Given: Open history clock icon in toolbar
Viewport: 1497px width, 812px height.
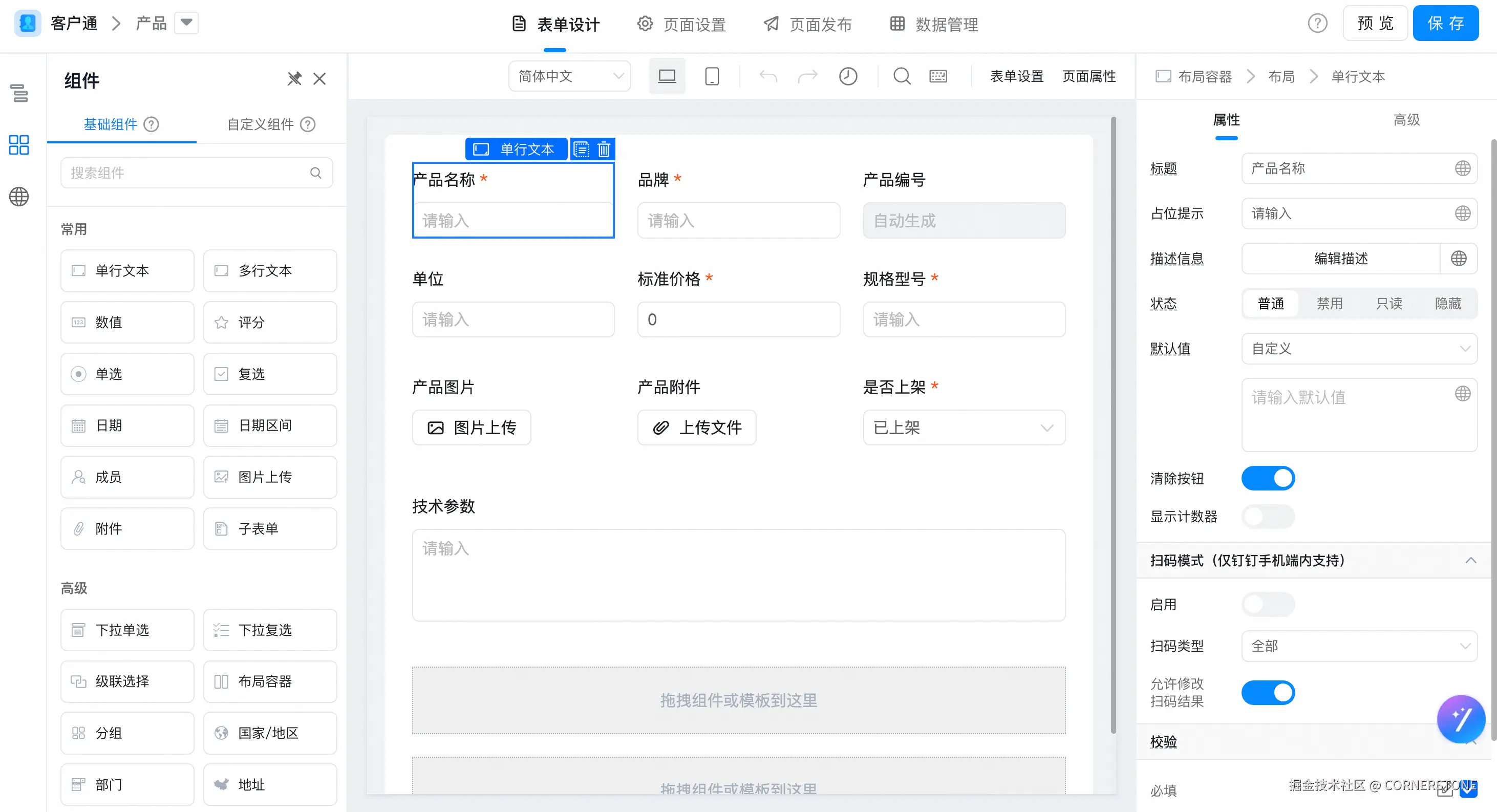Looking at the screenshot, I should click(848, 76).
